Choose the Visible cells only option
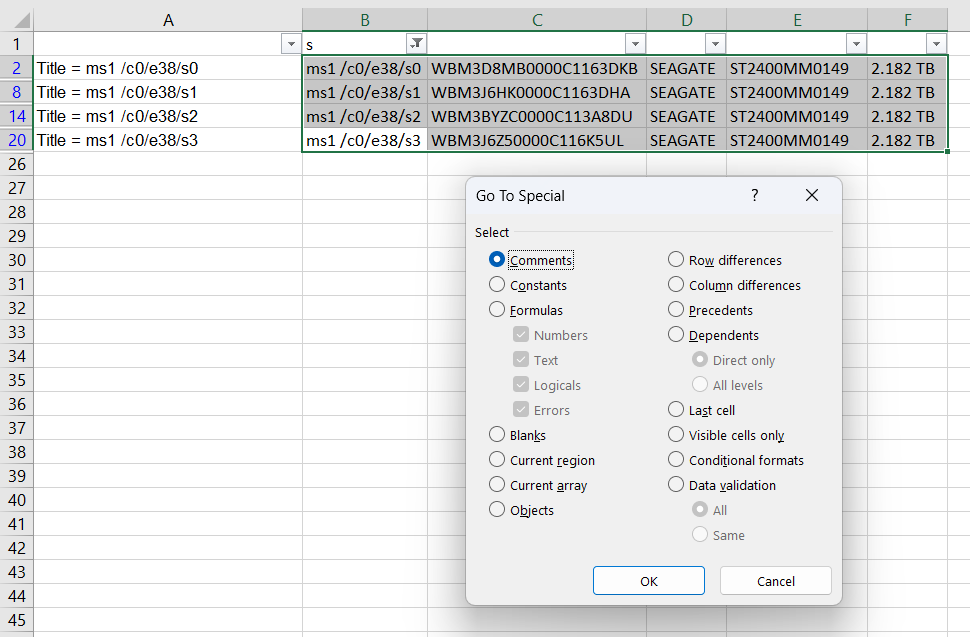The width and height of the screenshot is (970, 637). click(676, 435)
